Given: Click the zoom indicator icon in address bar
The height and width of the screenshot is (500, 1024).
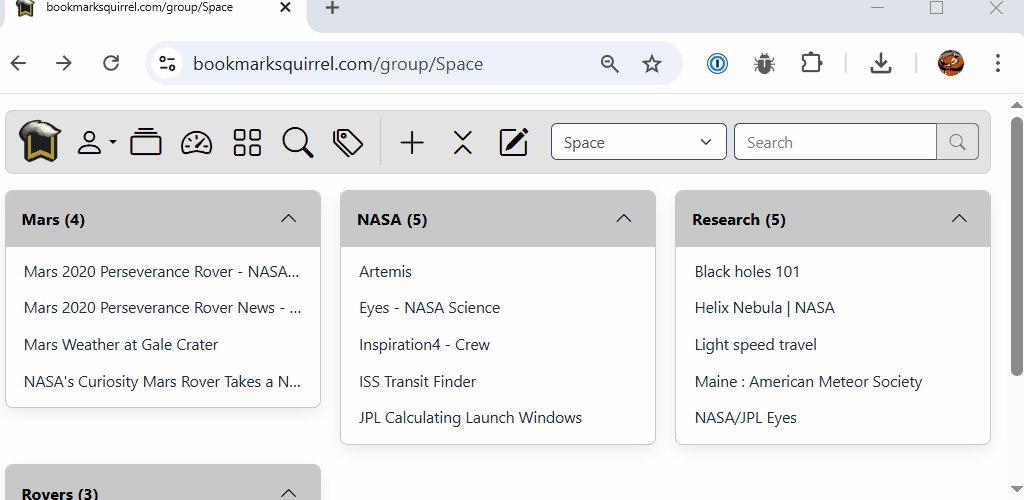Looking at the screenshot, I should coord(609,63).
